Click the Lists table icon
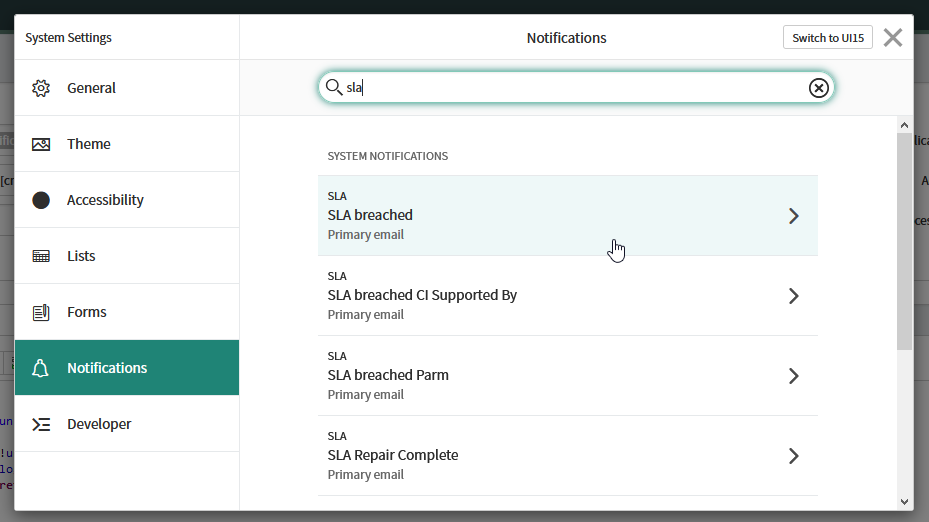929x522 pixels. click(41, 256)
